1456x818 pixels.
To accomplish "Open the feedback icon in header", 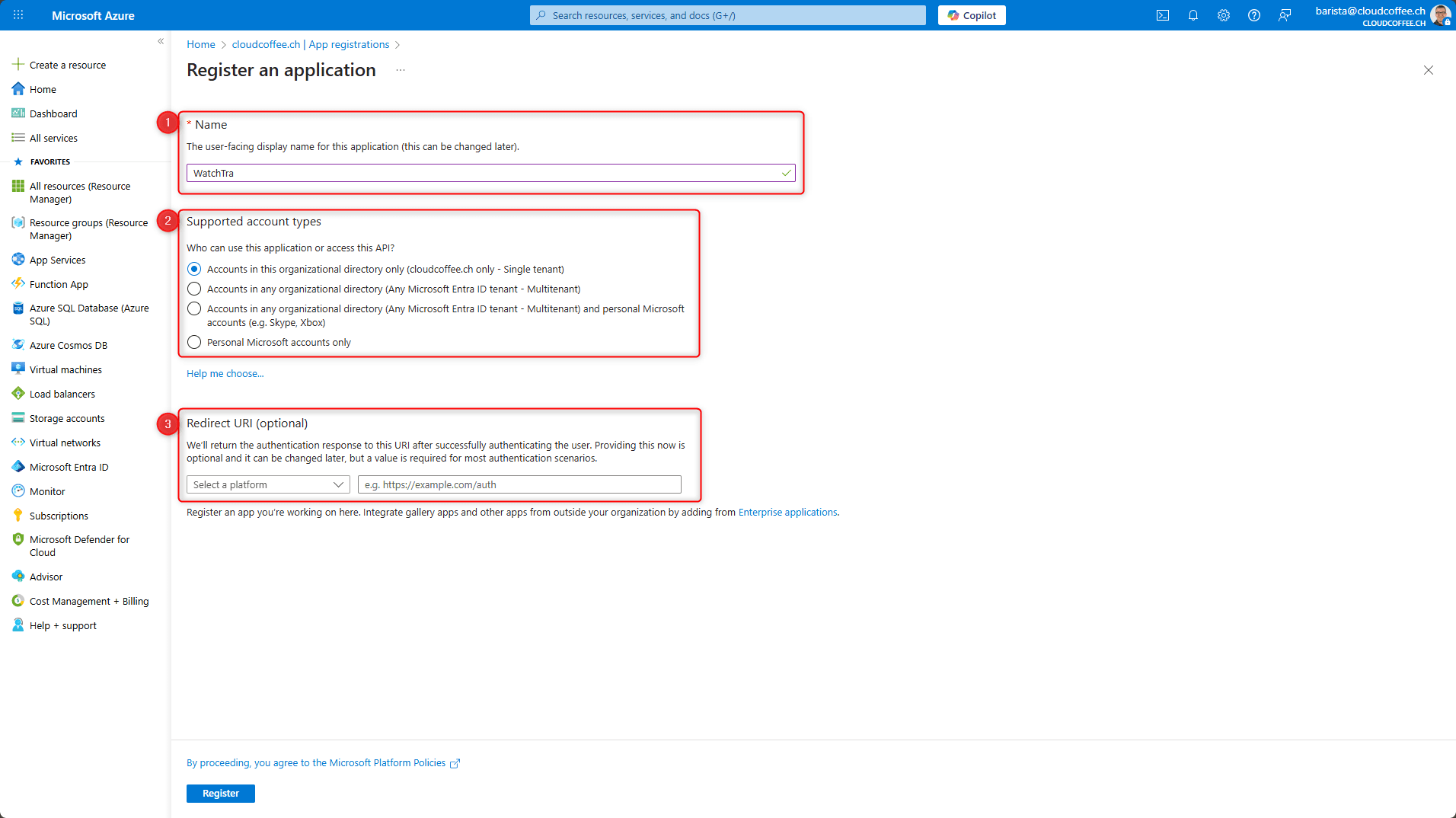I will pyautogui.click(x=1285, y=15).
